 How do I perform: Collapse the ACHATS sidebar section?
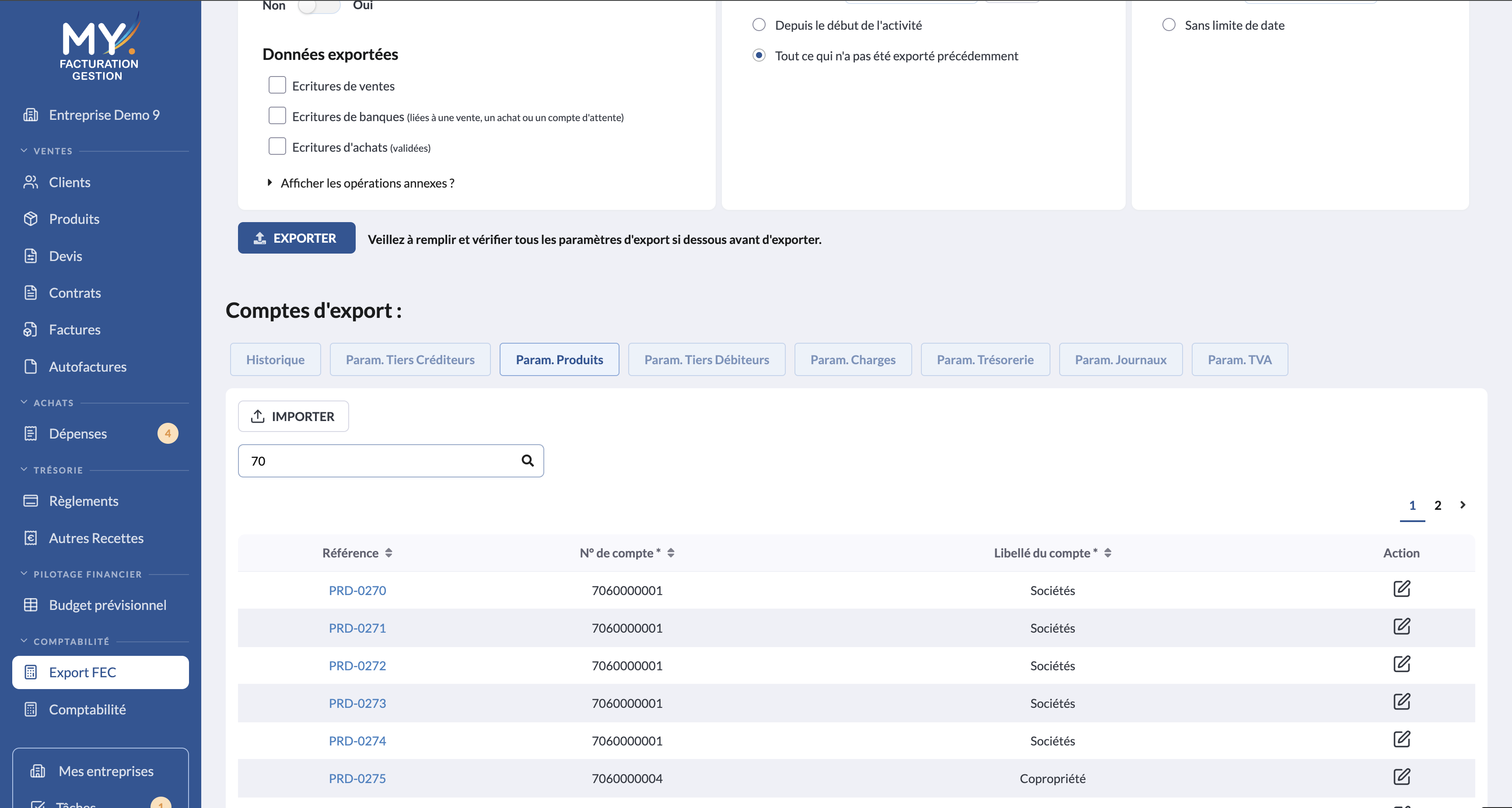click(x=24, y=403)
